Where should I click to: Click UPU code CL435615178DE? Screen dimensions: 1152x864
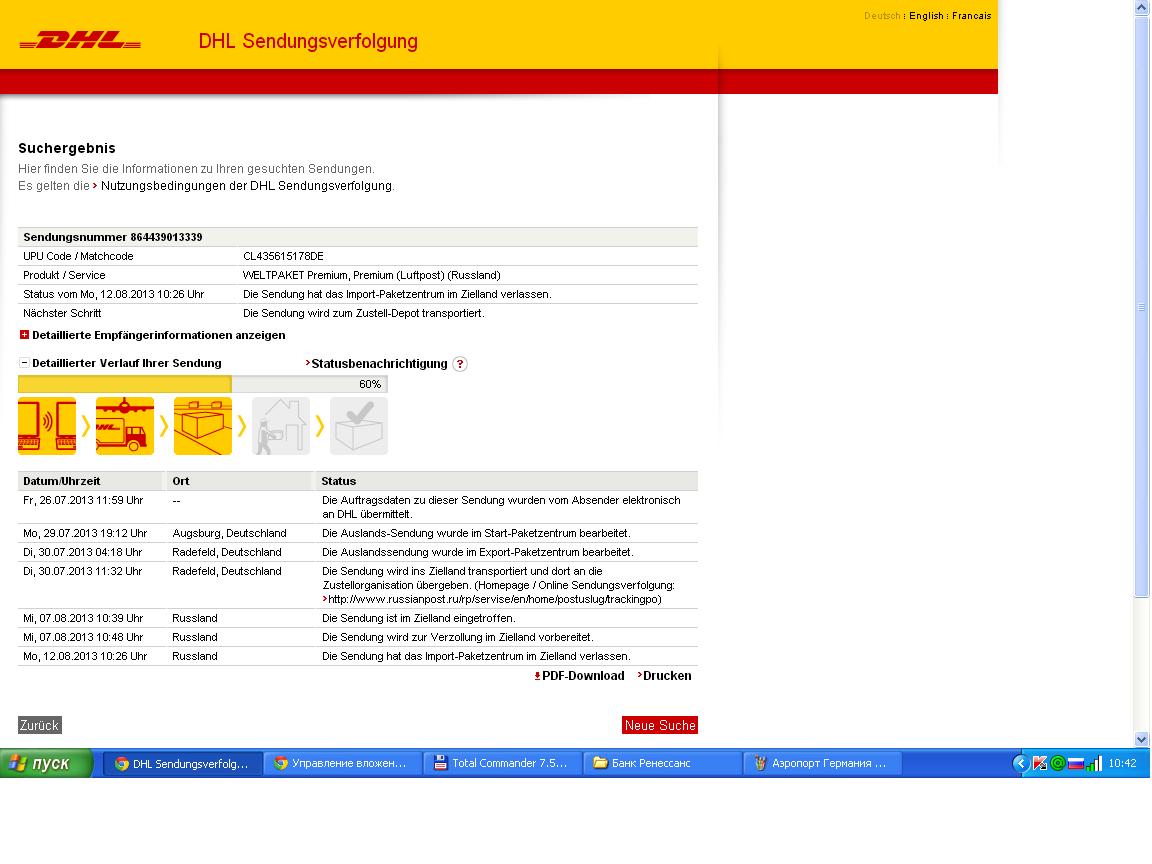284,256
